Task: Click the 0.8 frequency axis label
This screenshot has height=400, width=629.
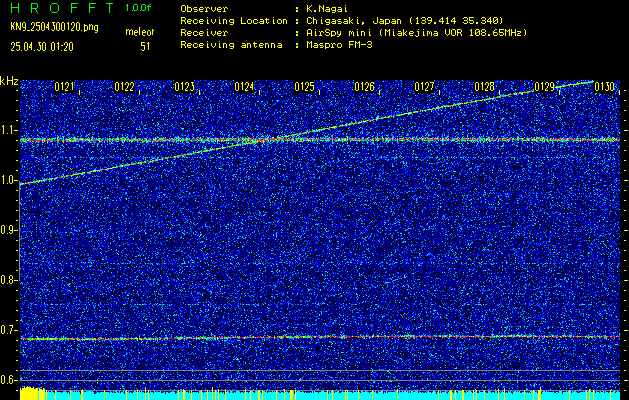Action: point(8,280)
